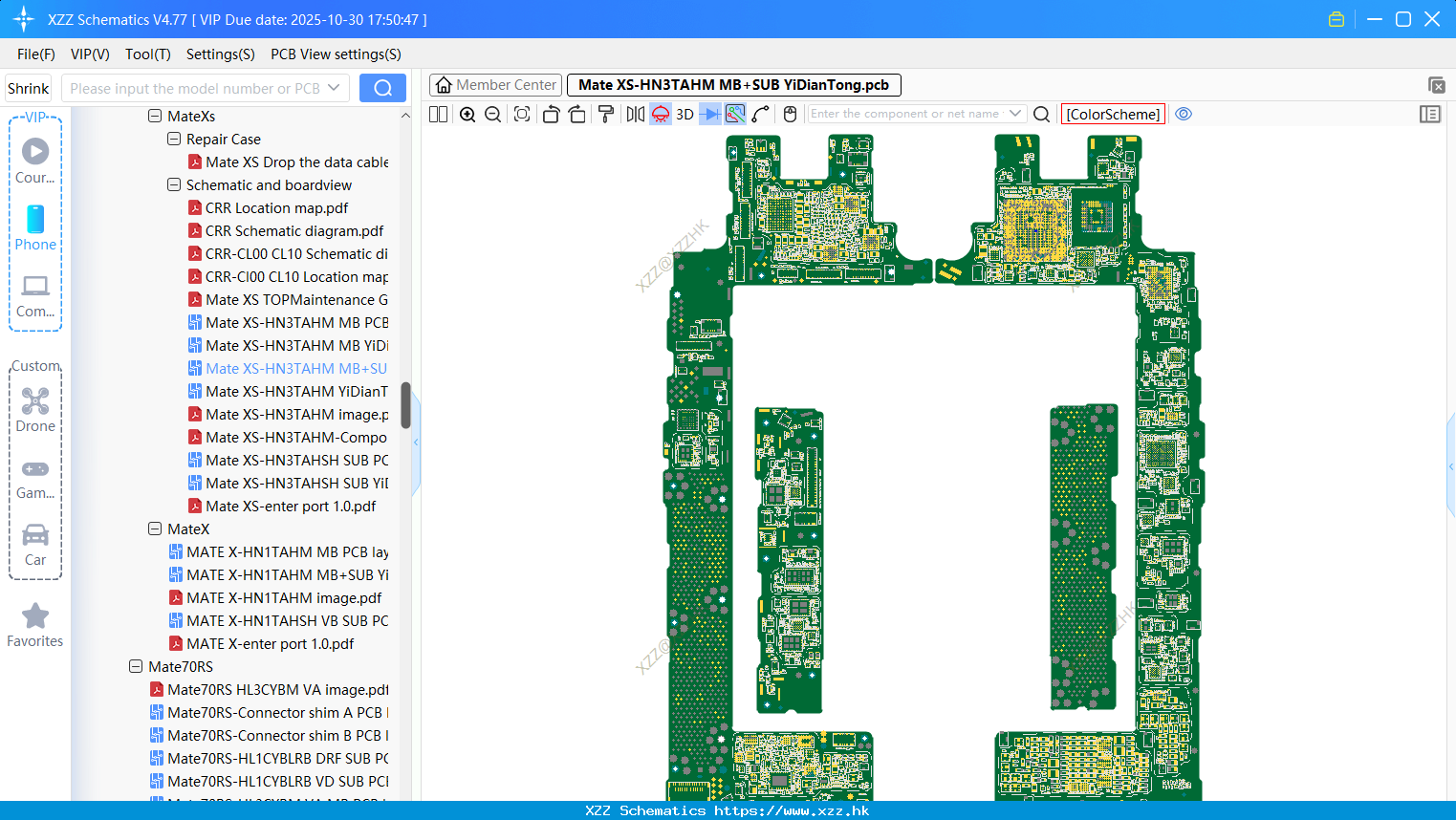This screenshot has height=820, width=1456.
Task: Open the VIP(V) menu
Action: (90, 54)
